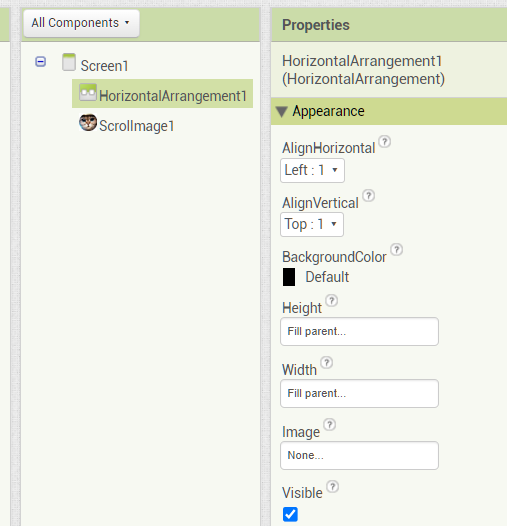This screenshot has width=507, height=526.
Task: Click the HorizontalArrangement1 layout icon
Action: coord(88,92)
